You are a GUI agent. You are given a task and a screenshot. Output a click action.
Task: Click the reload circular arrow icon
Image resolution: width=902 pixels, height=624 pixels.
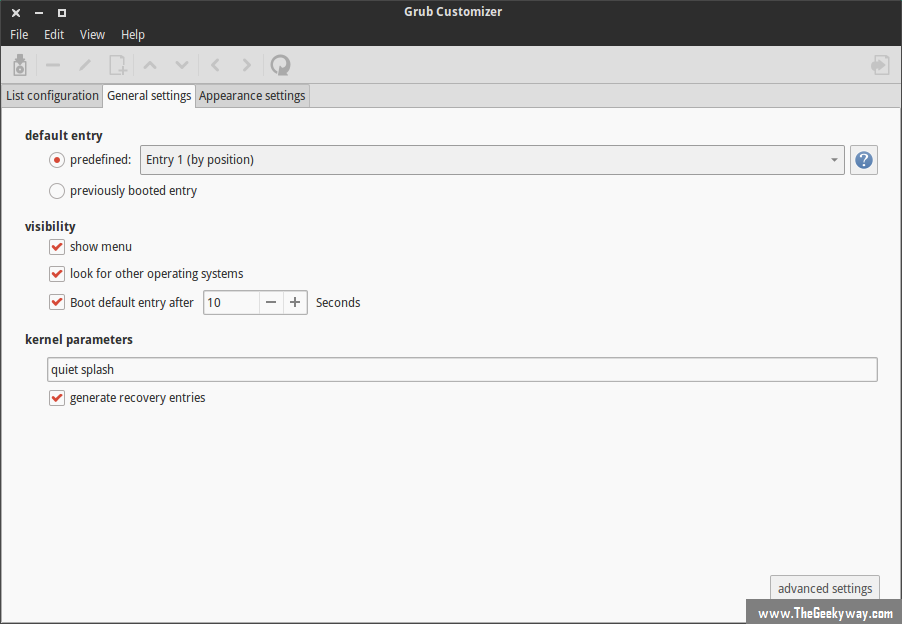point(281,65)
